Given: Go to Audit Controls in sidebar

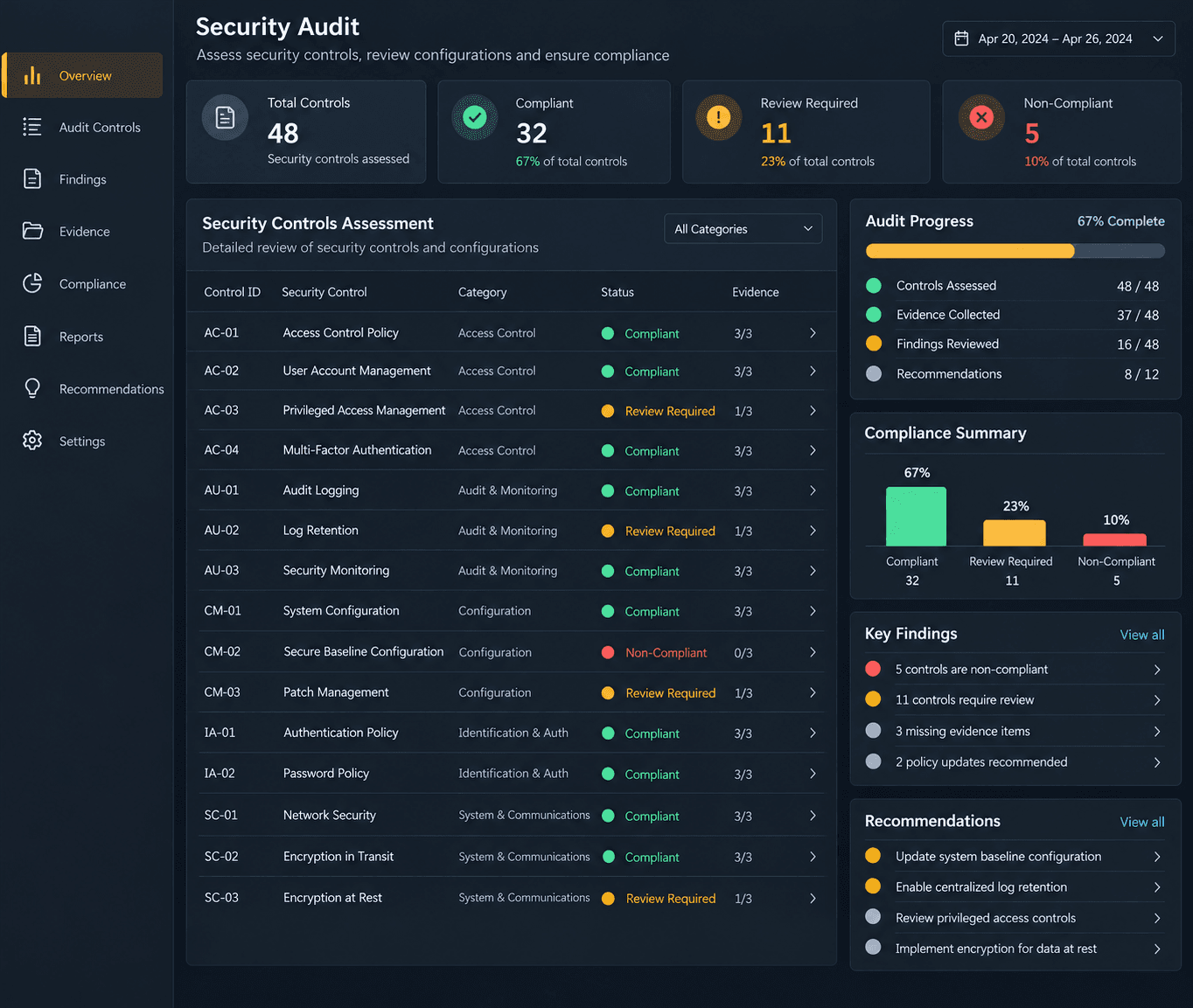Looking at the screenshot, I should point(100,128).
